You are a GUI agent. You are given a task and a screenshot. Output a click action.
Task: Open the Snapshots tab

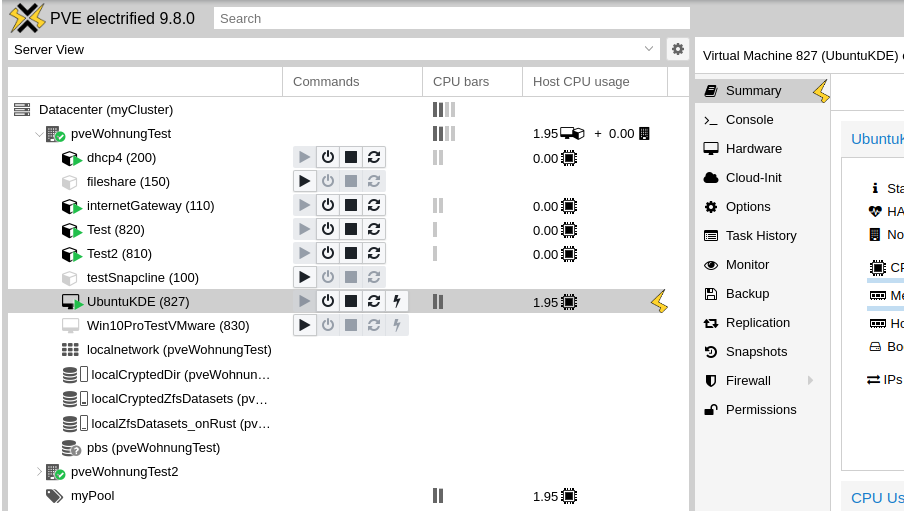762,352
